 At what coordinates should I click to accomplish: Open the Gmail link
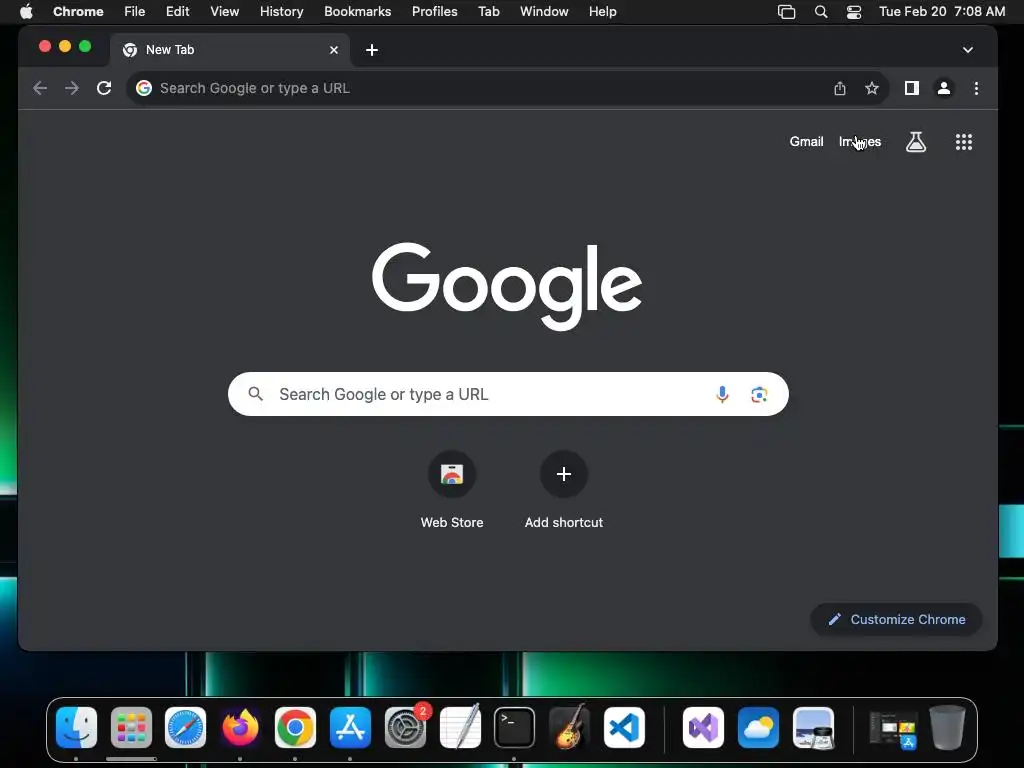tap(807, 142)
